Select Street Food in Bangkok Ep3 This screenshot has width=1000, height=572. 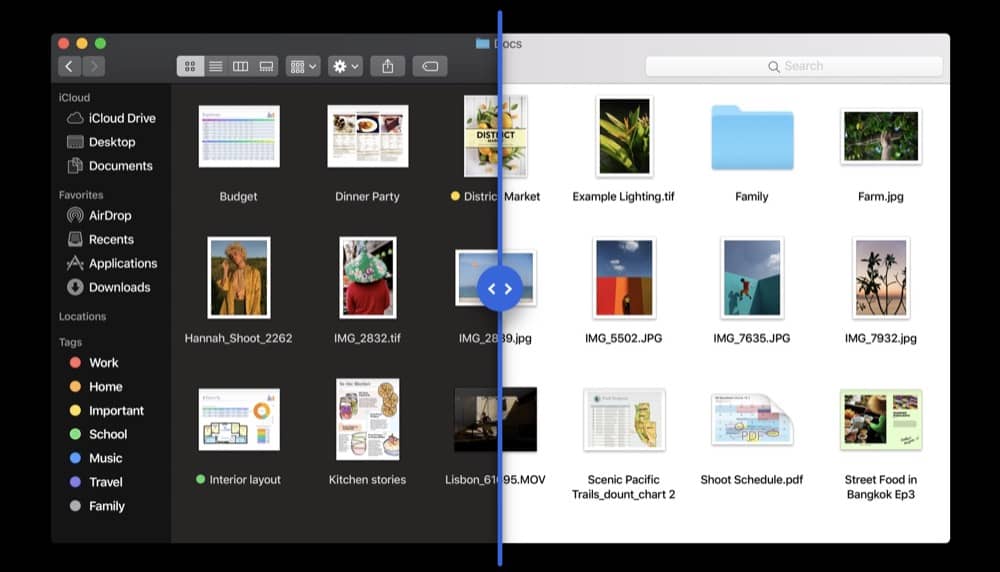tap(881, 420)
